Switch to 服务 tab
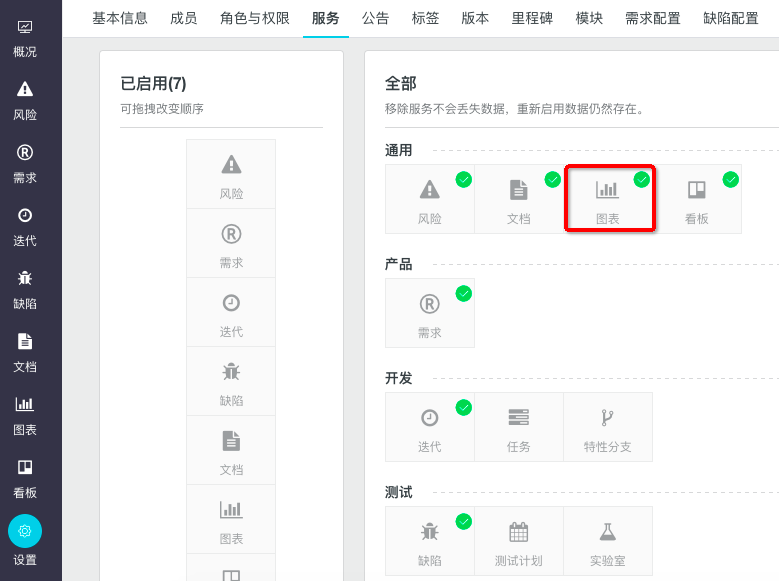The width and height of the screenshot is (779, 581). 325,18
